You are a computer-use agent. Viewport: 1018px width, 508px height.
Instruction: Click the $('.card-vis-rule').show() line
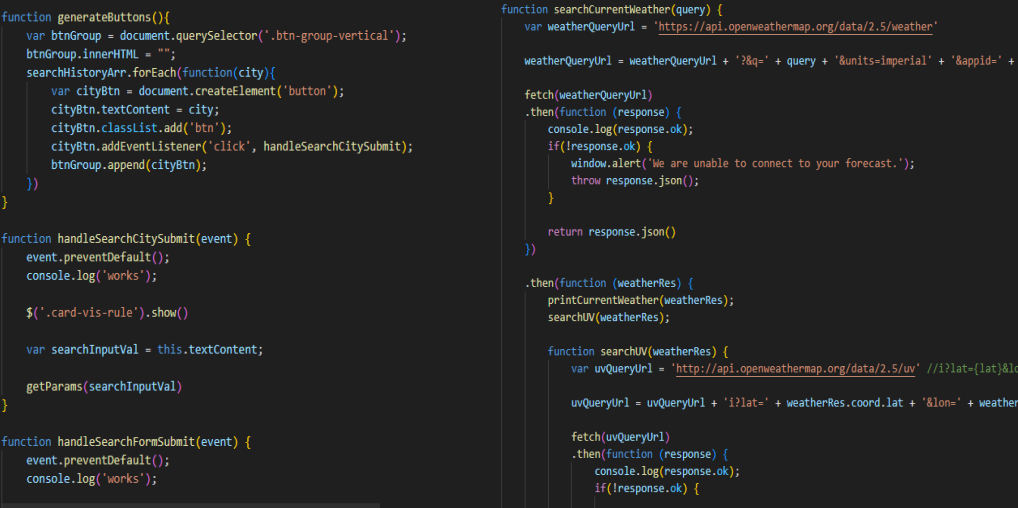(x=107, y=313)
